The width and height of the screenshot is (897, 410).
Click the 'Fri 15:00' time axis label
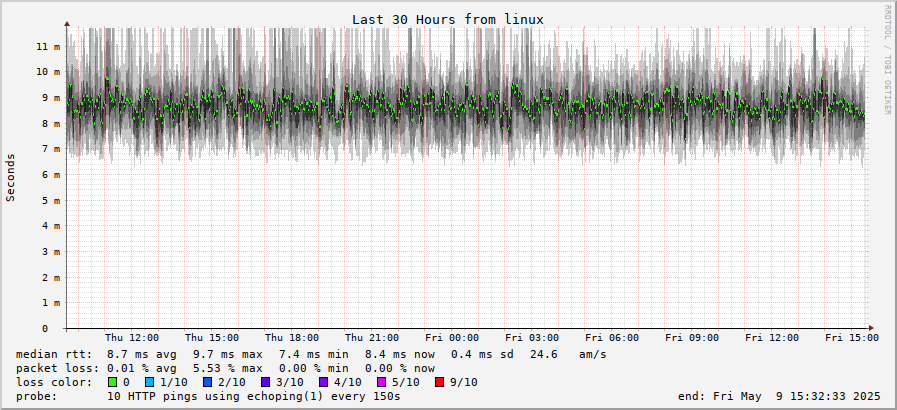852,338
